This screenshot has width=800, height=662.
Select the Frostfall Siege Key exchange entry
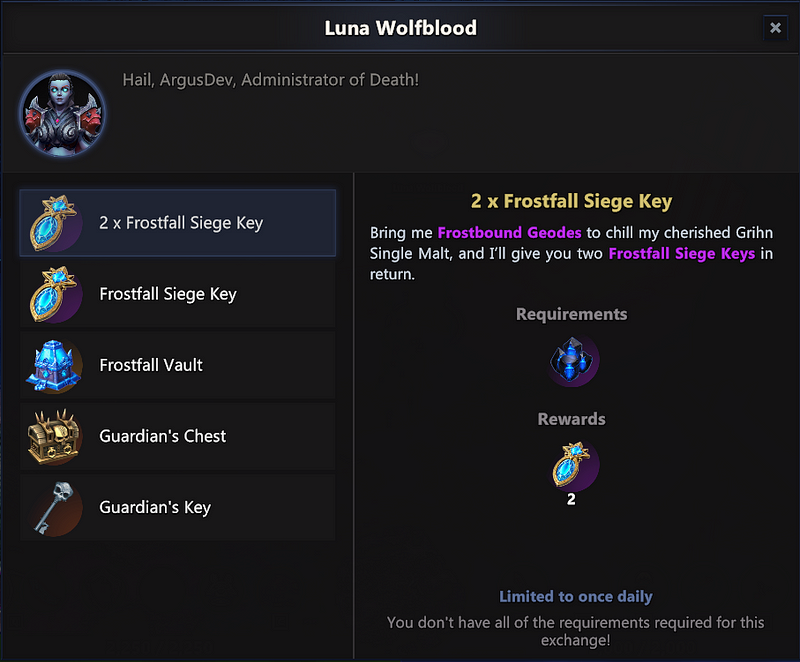click(x=178, y=294)
